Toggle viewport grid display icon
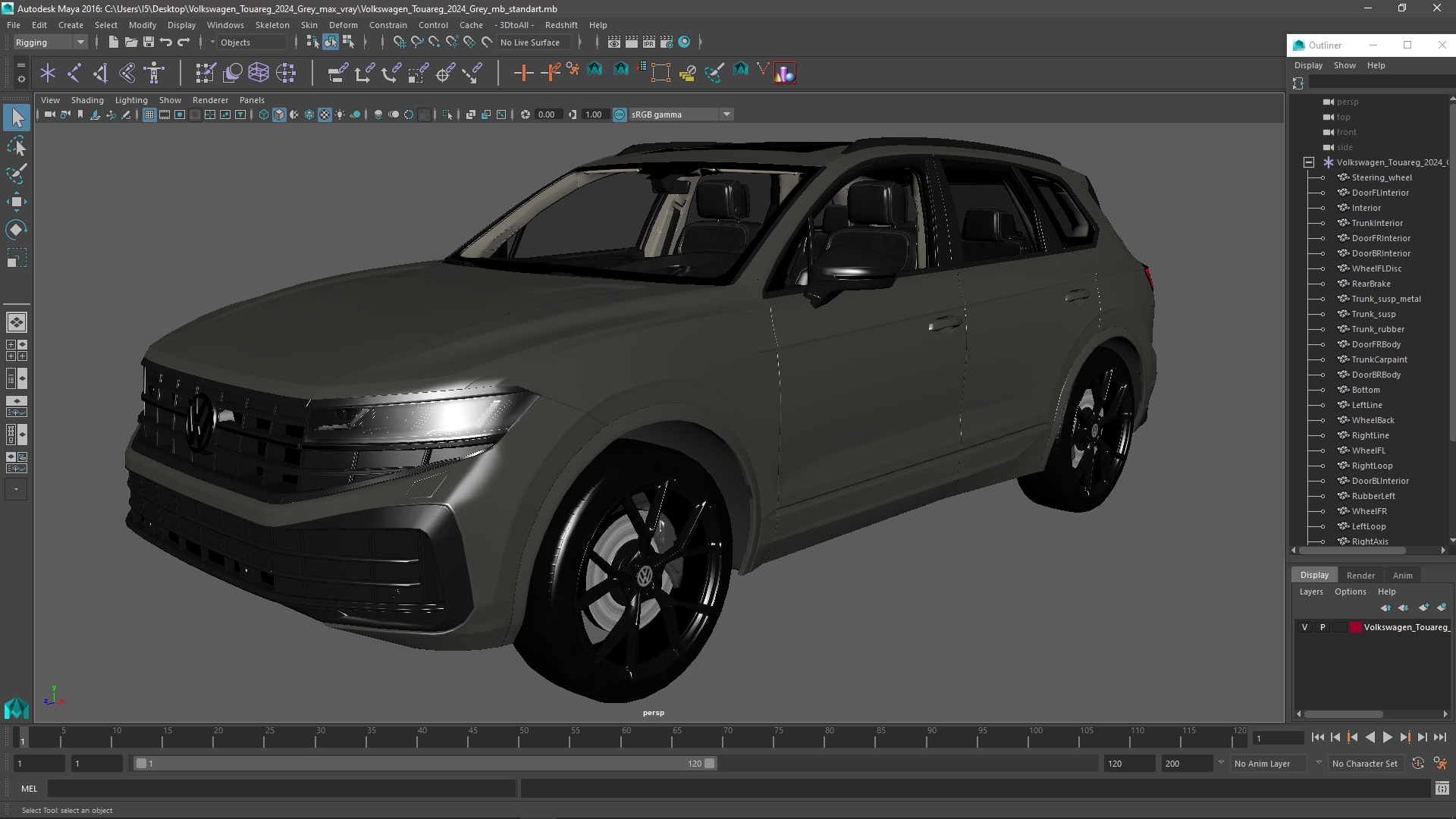This screenshot has height=819, width=1456. [149, 115]
